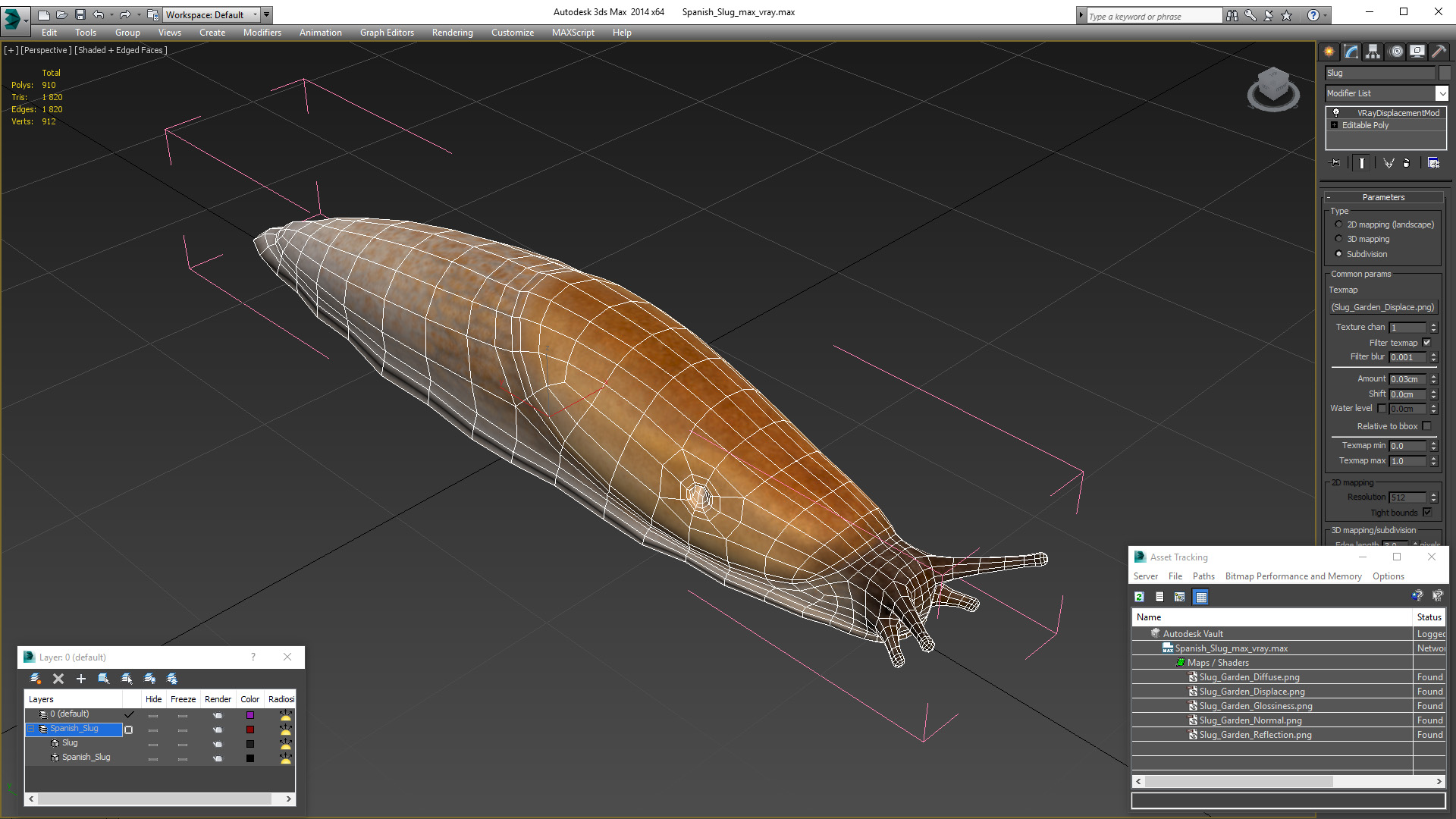This screenshot has width=1456, height=819.
Task: Open the Hierarchy command panel tab
Action: click(x=1373, y=52)
